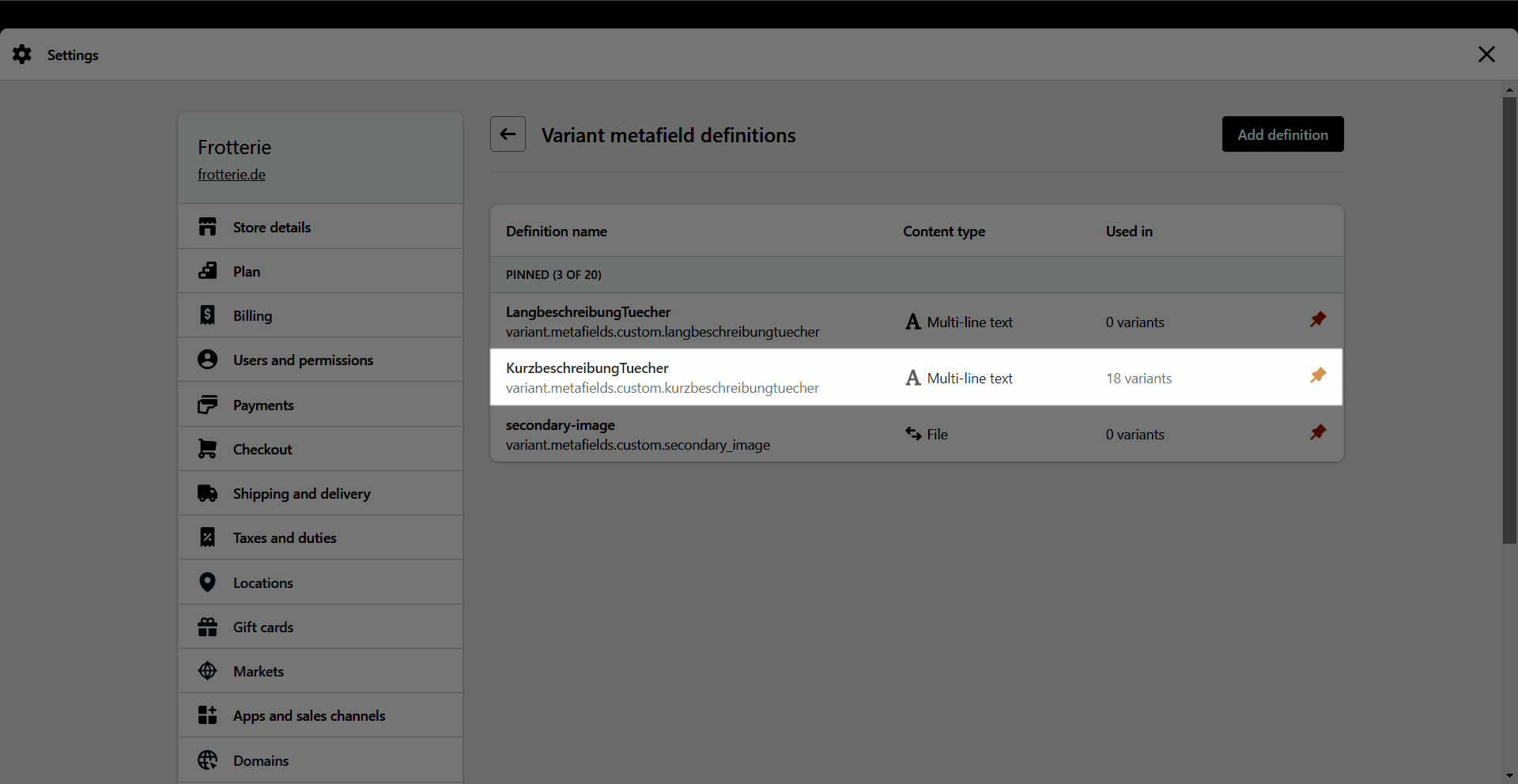The width and height of the screenshot is (1518, 784).
Task: Open Markets via the globe-target icon
Action: pyautogui.click(x=207, y=670)
